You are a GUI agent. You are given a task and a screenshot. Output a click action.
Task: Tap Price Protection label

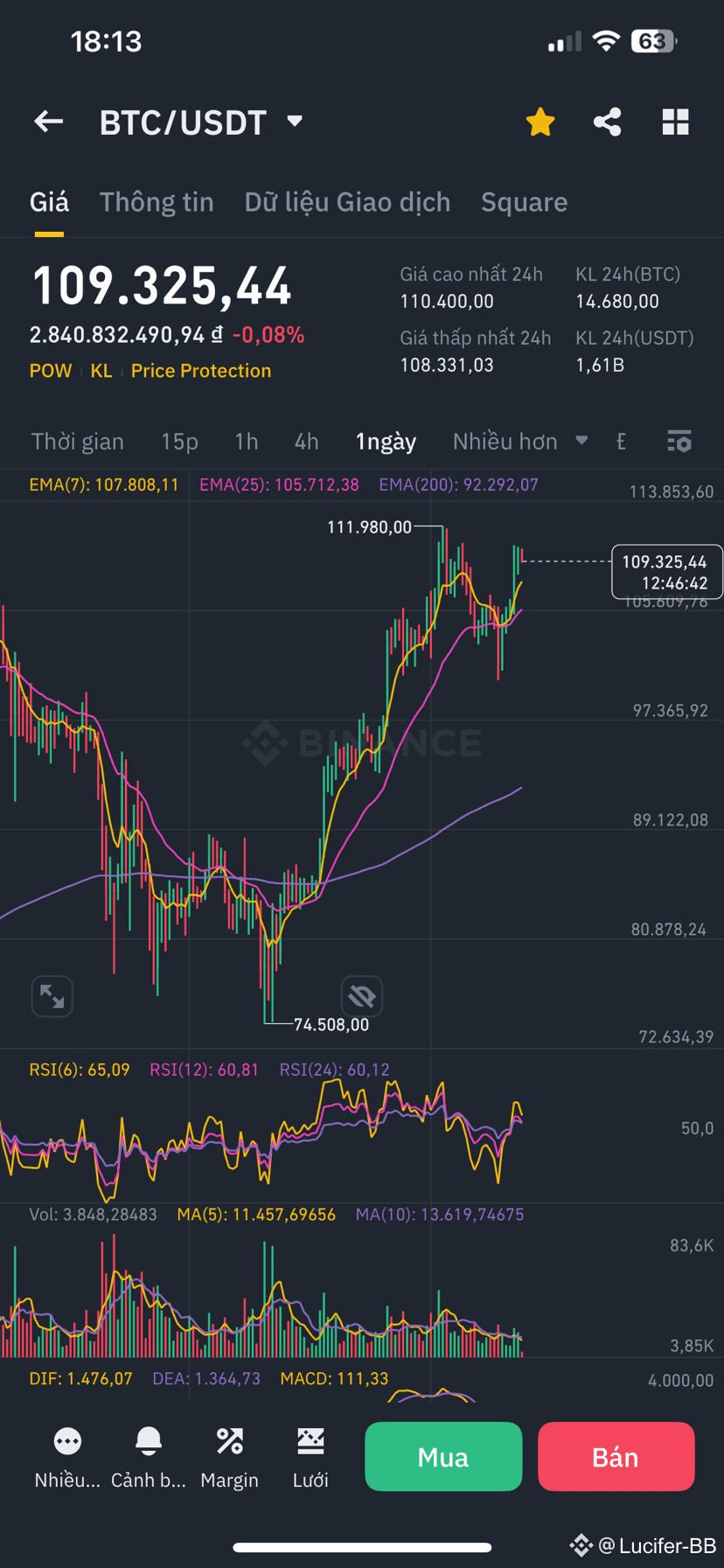(x=200, y=370)
